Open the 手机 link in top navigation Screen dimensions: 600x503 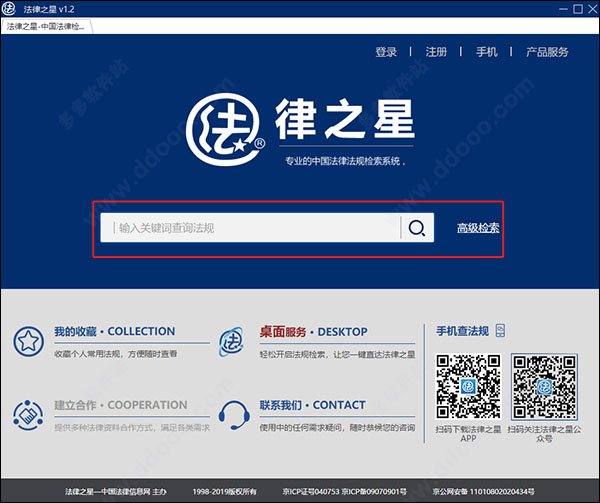[487, 52]
